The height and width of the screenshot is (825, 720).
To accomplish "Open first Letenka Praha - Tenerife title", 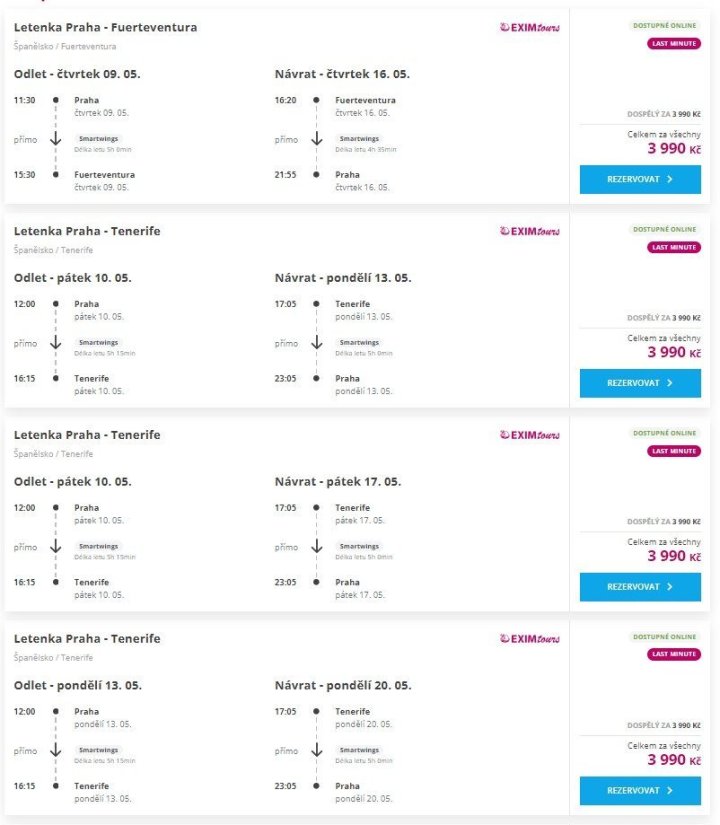I will (x=87, y=231).
